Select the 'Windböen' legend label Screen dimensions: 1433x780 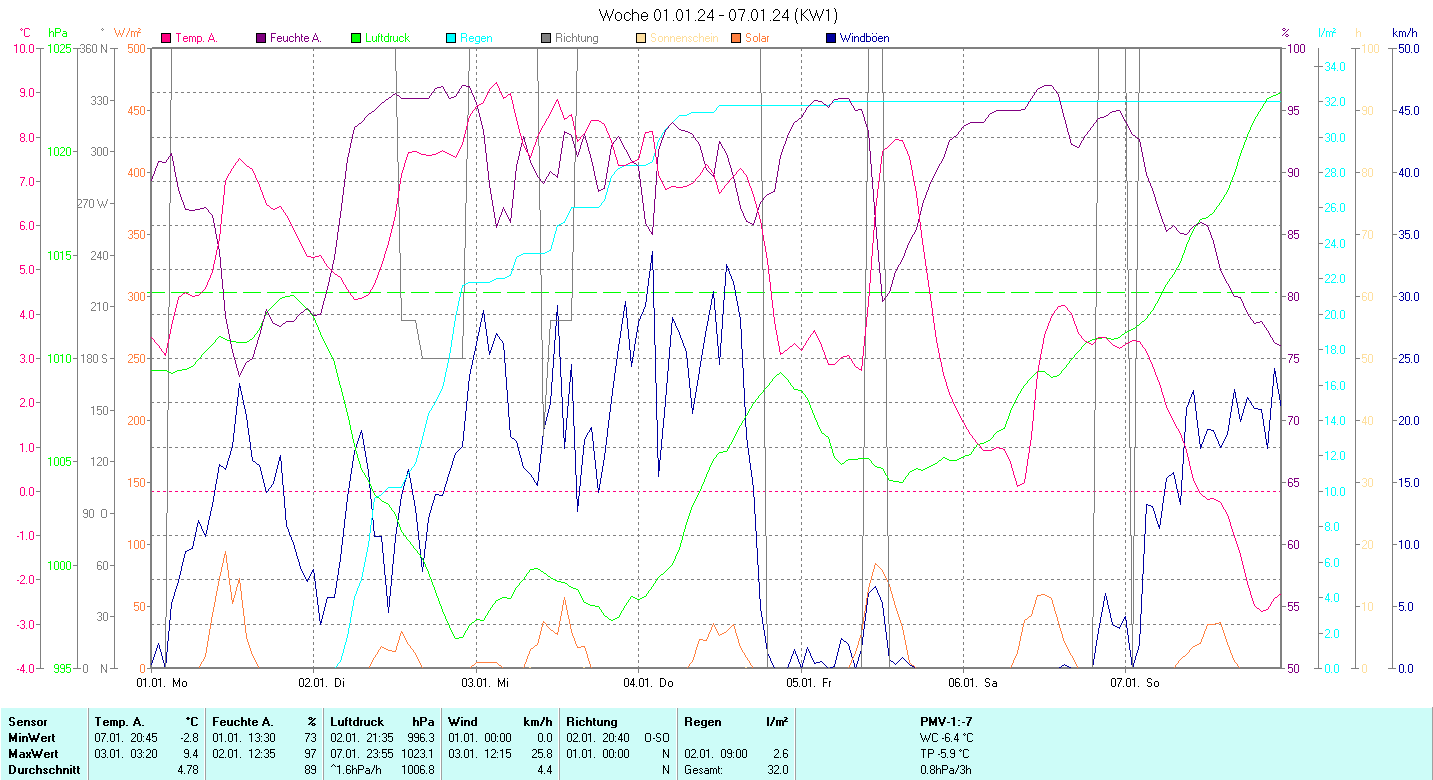click(864, 38)
